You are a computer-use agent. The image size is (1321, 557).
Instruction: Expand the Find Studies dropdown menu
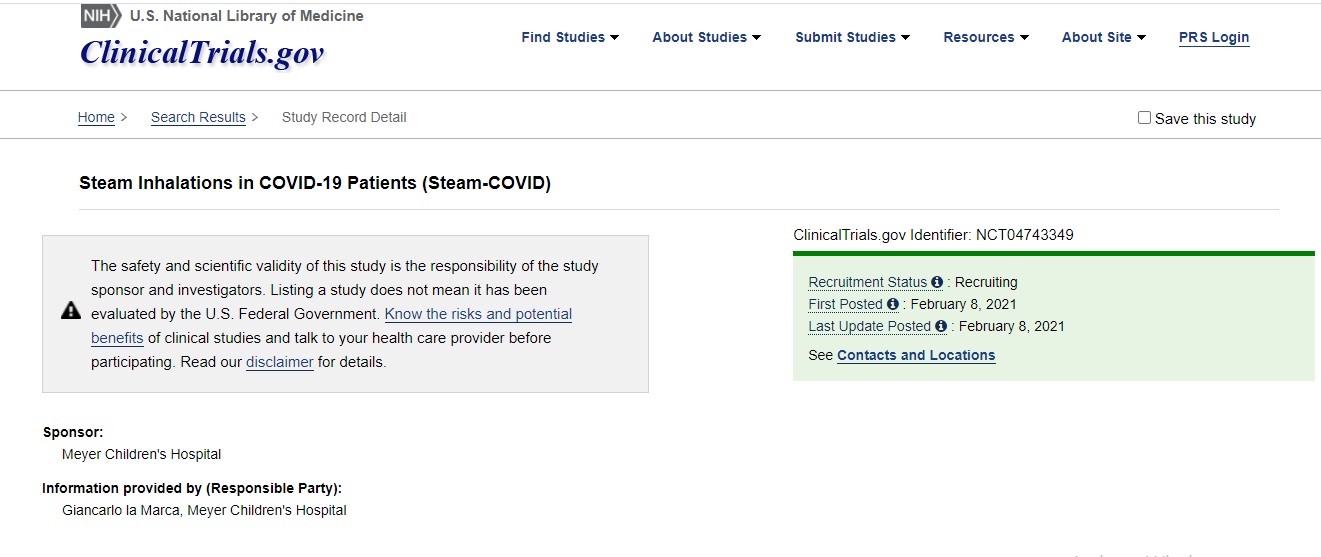[570, 37]
